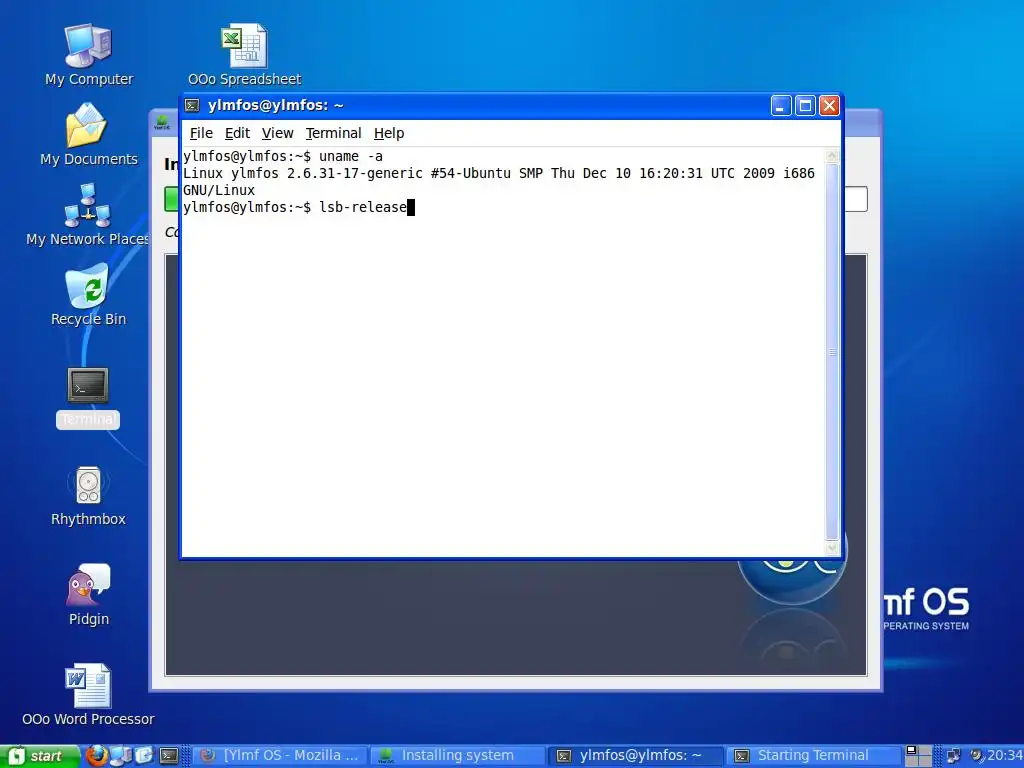Image resolution: width=1024 pixels, height=768 pixels.
Task: Open the Help menu in terminal
Action: [x=389, y=133]
